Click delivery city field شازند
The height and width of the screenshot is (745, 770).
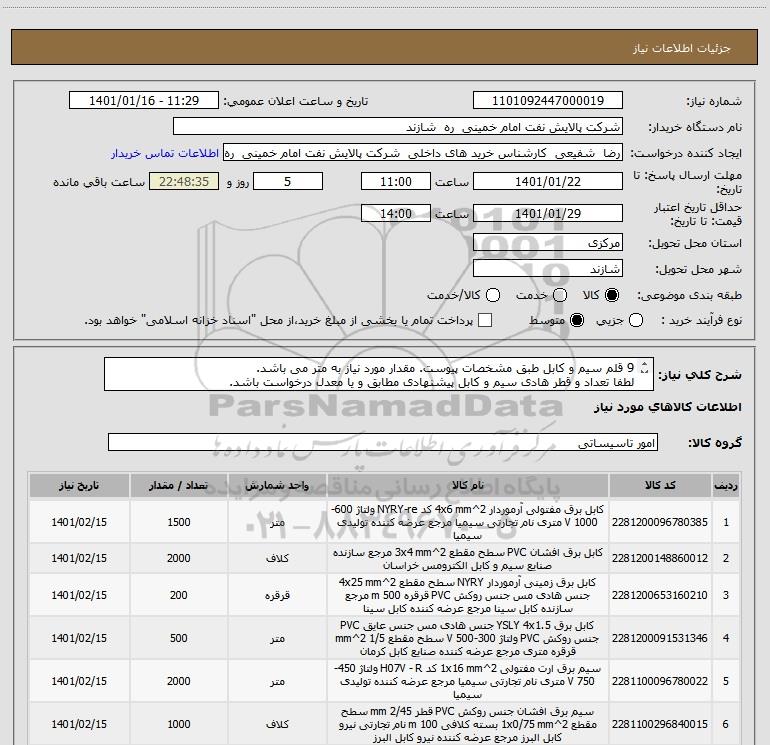pos(547,269)
